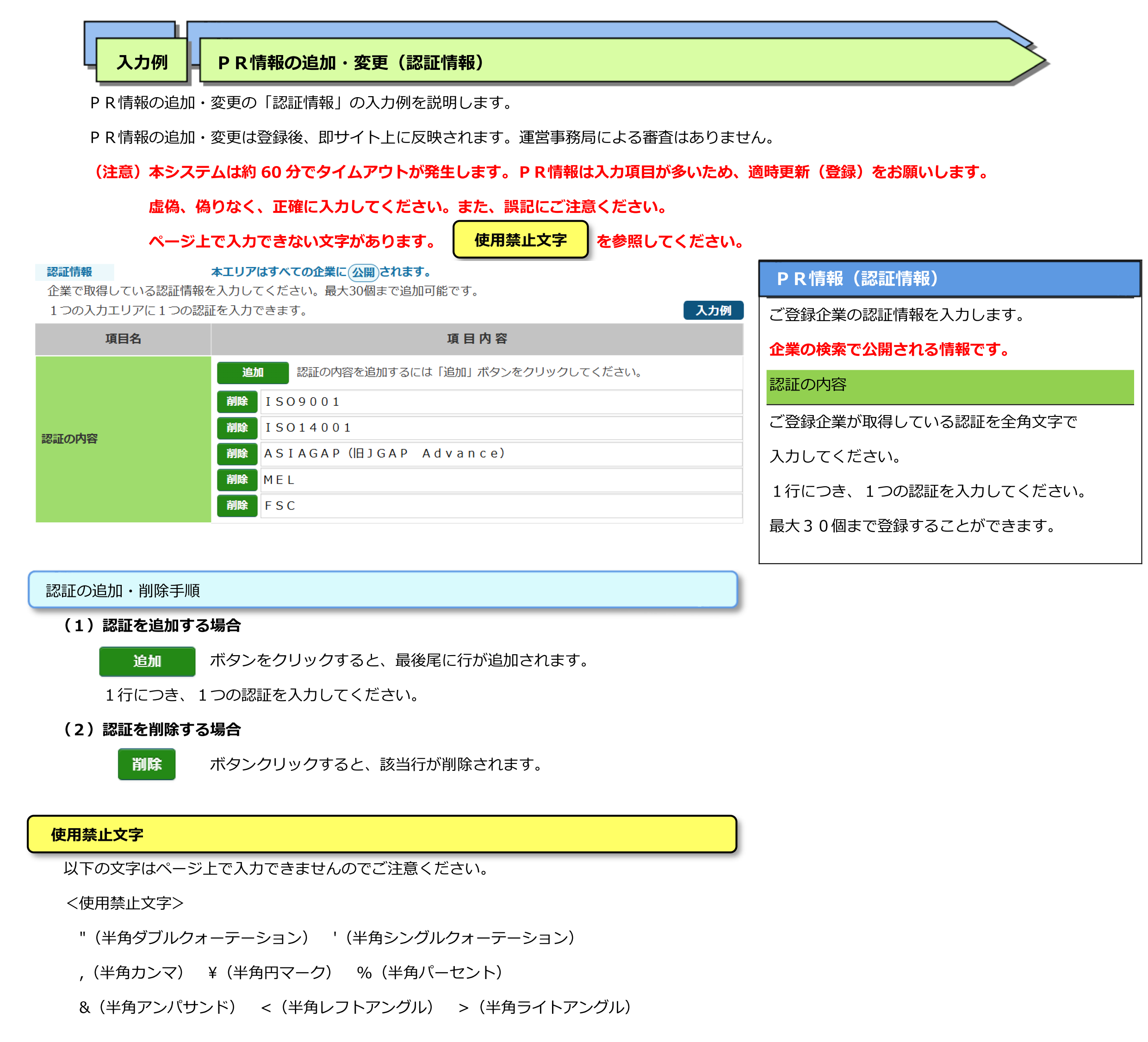Open the yellow 使用禁止文字 link button in the red notice
This screenshot has width=1148, height=1042.
click(520, 240)
